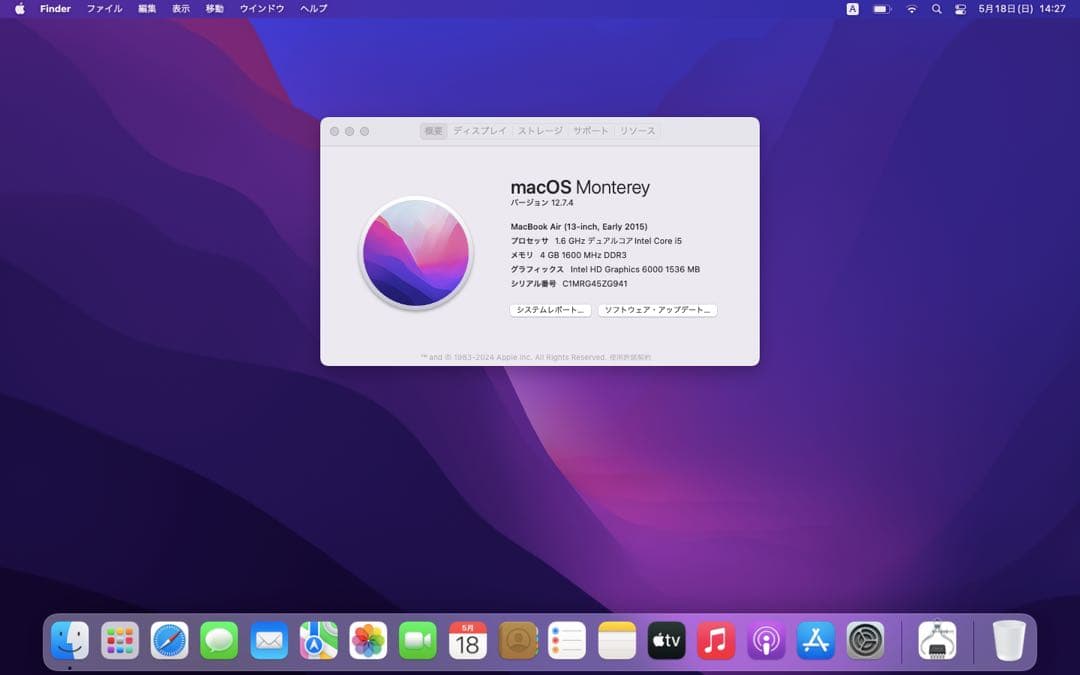Open Calendar showing 18 in the Dock
The image size is (1080, 675).
(468, 640)
